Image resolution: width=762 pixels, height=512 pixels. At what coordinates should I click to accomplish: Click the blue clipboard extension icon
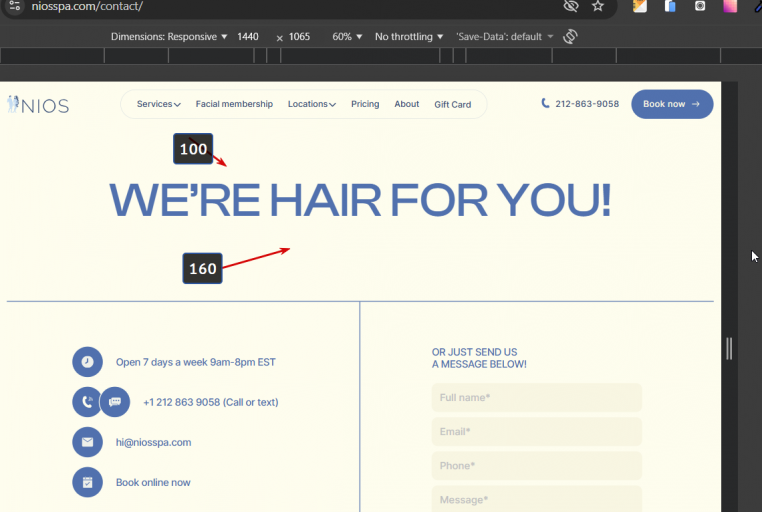click(670, 6)
